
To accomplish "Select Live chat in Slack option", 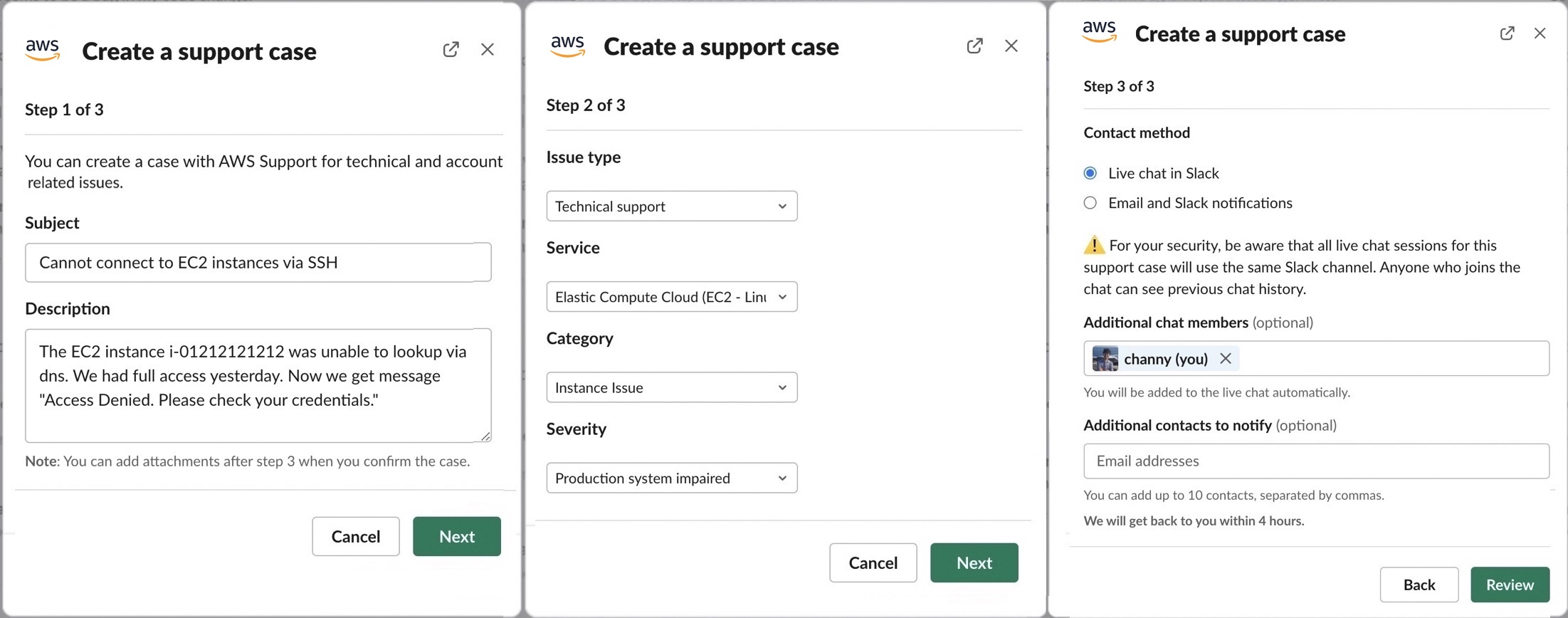I will click(x=1090, y=173).
